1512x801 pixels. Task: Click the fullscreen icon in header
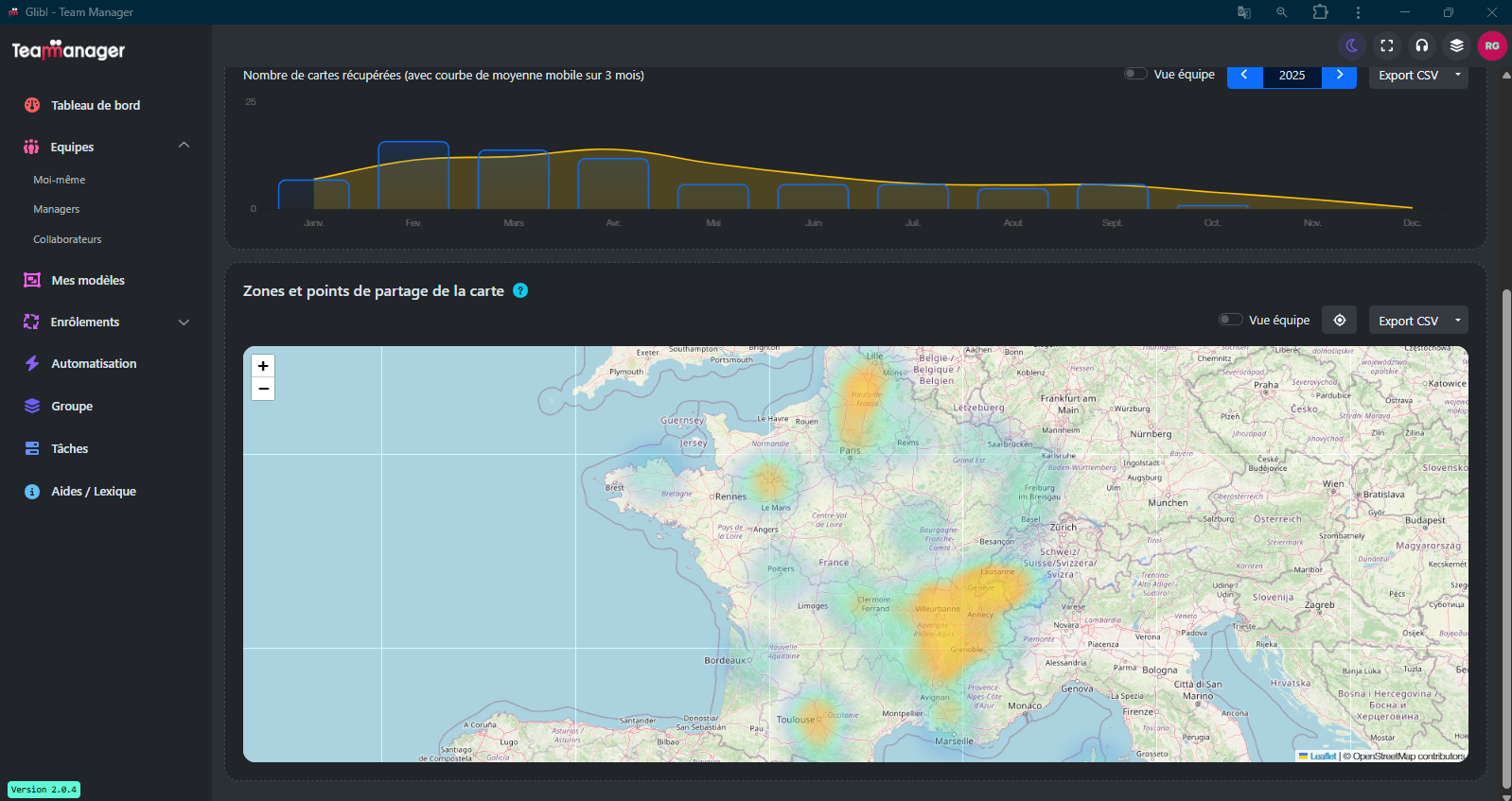point(1387,45)
